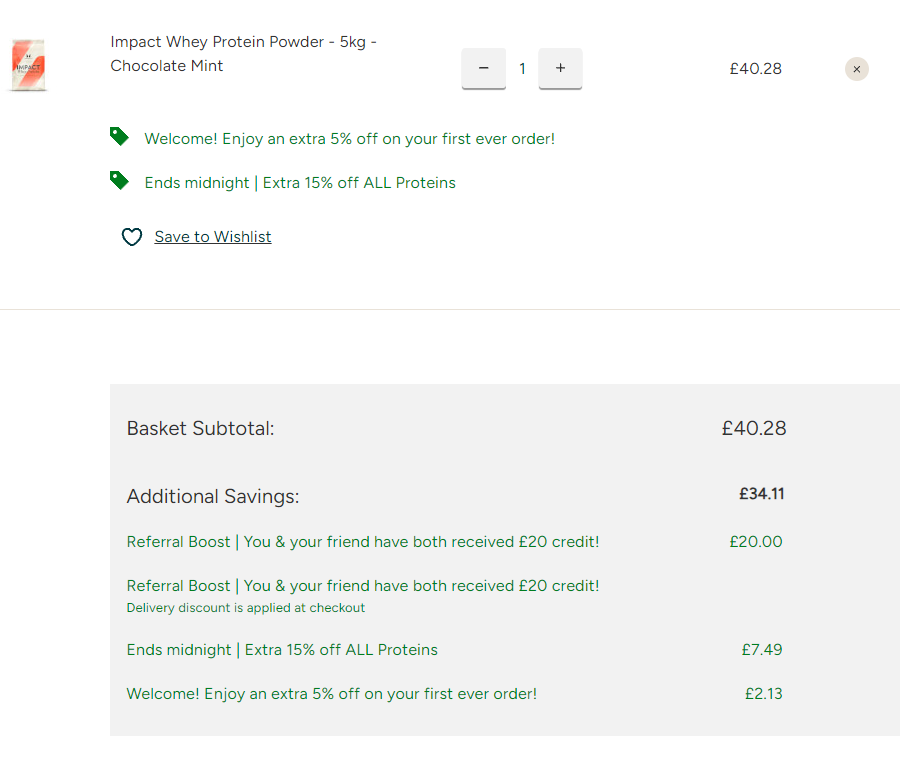Viewport: 909px width, 759px height.
Task: Click the £34.11 additional savings amount
Action: [762, 494]
